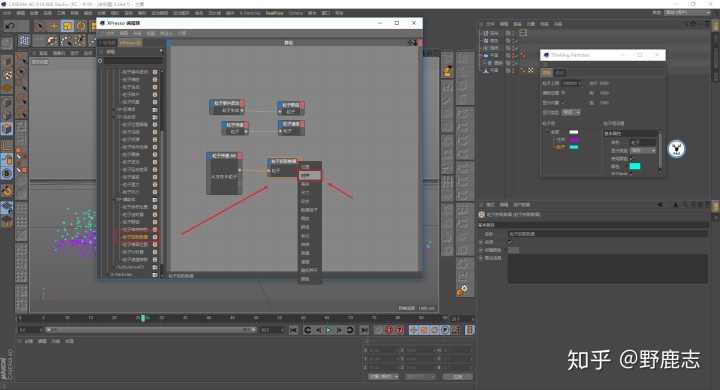Click the home icon in Object Manager
The height and width of the screenshot is (390, 720).
(x=693, y=24)
